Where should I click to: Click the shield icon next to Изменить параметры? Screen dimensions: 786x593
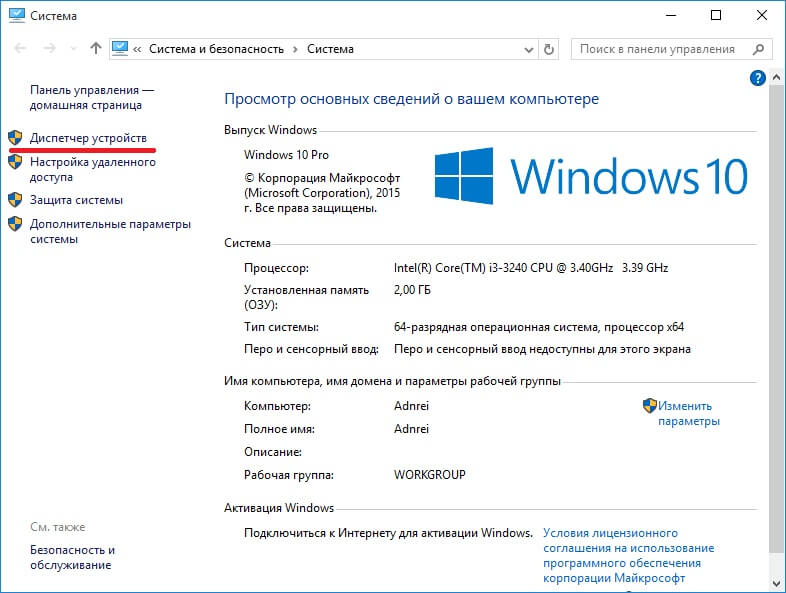point(650,406)
